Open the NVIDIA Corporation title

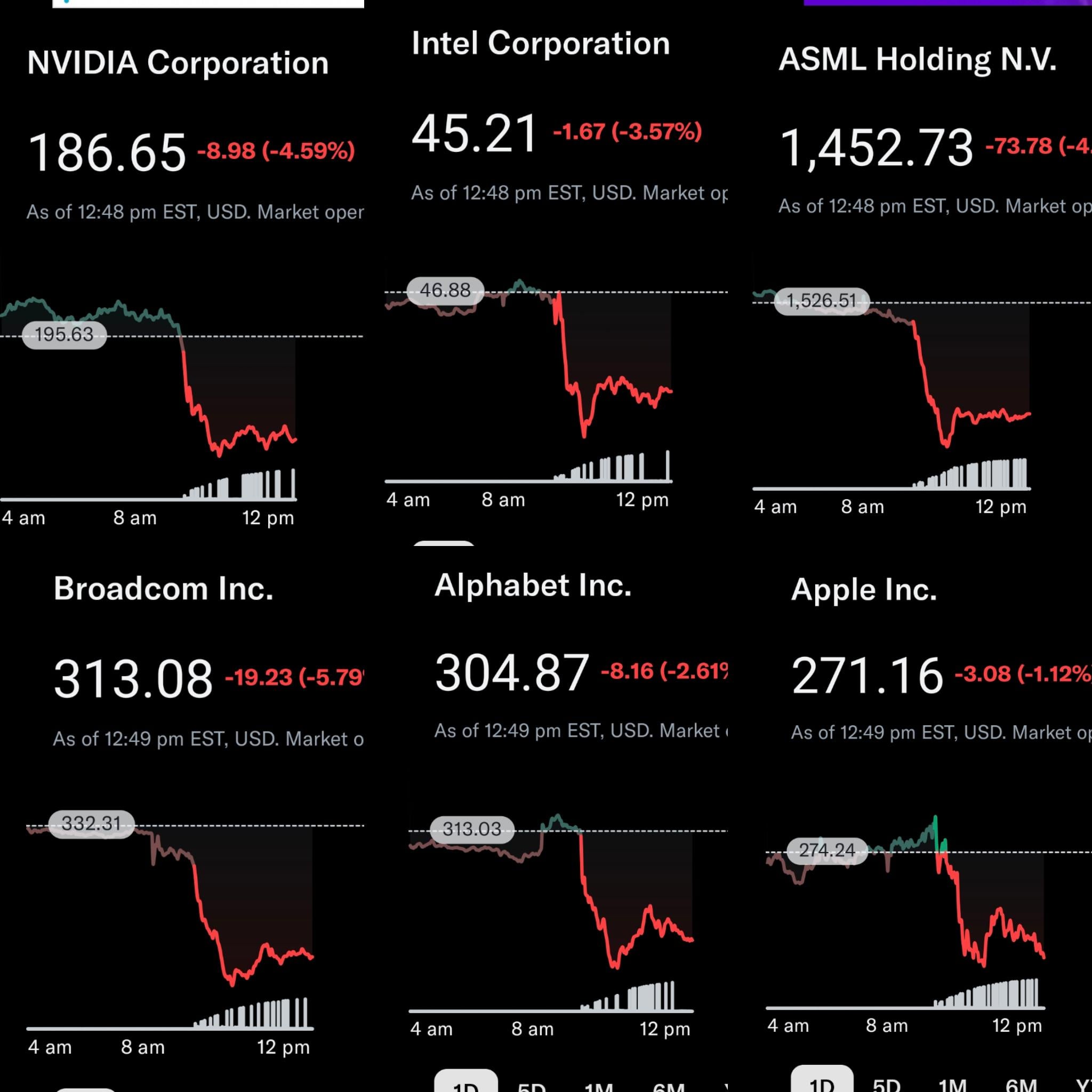(178, 62)
